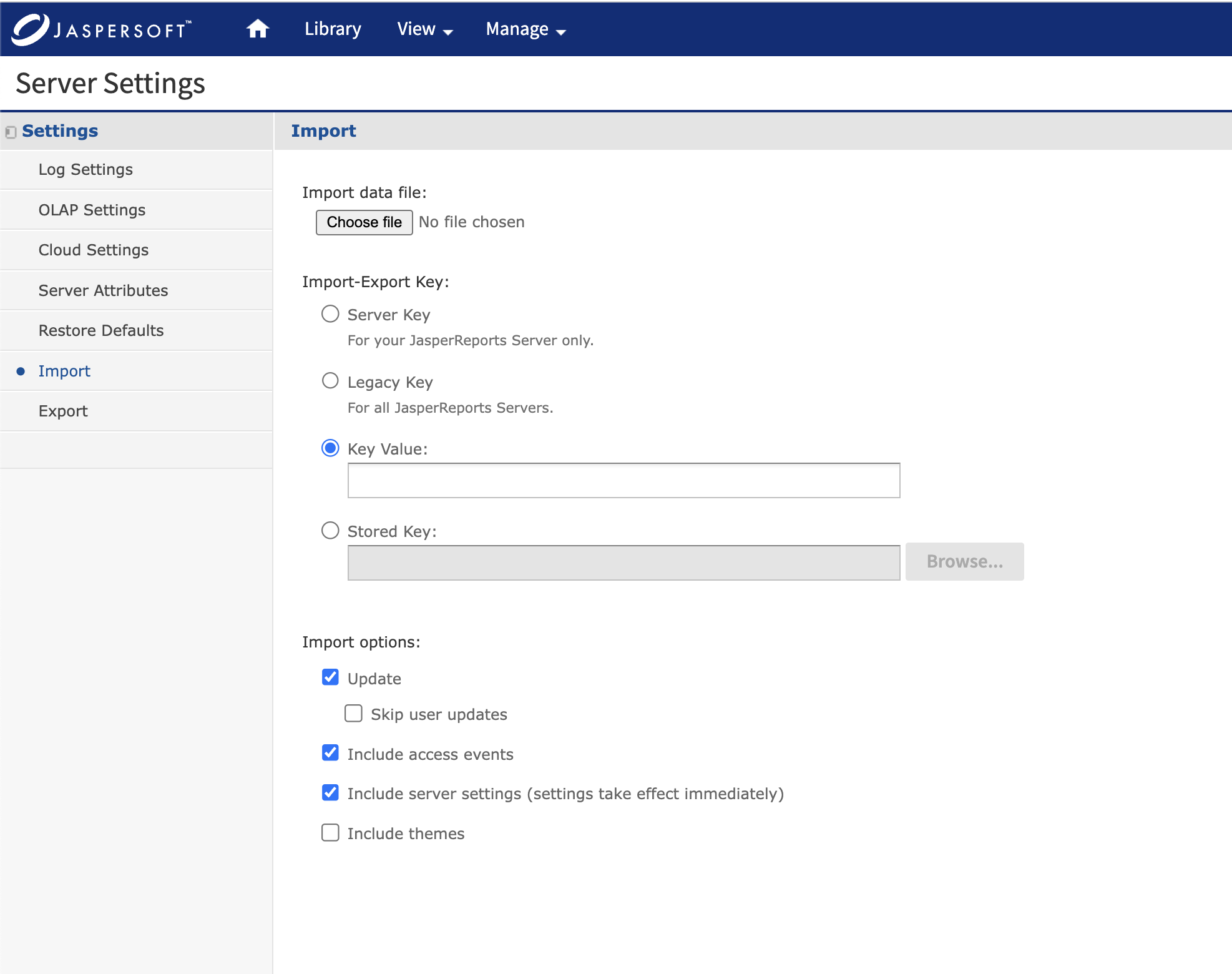The width and height of the screenshot is (1232, 974).
Task: Select Restore Defaults option
Action: [101, 330]
